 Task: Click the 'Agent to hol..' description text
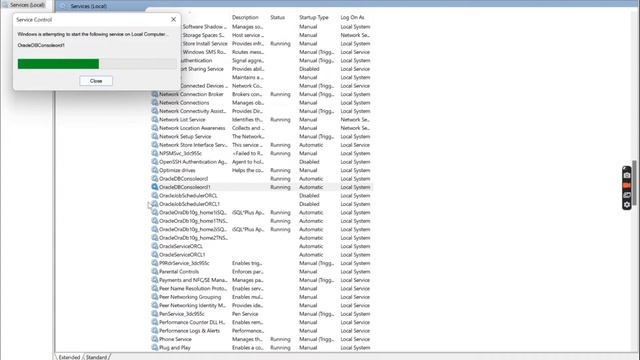click(247, 162)
